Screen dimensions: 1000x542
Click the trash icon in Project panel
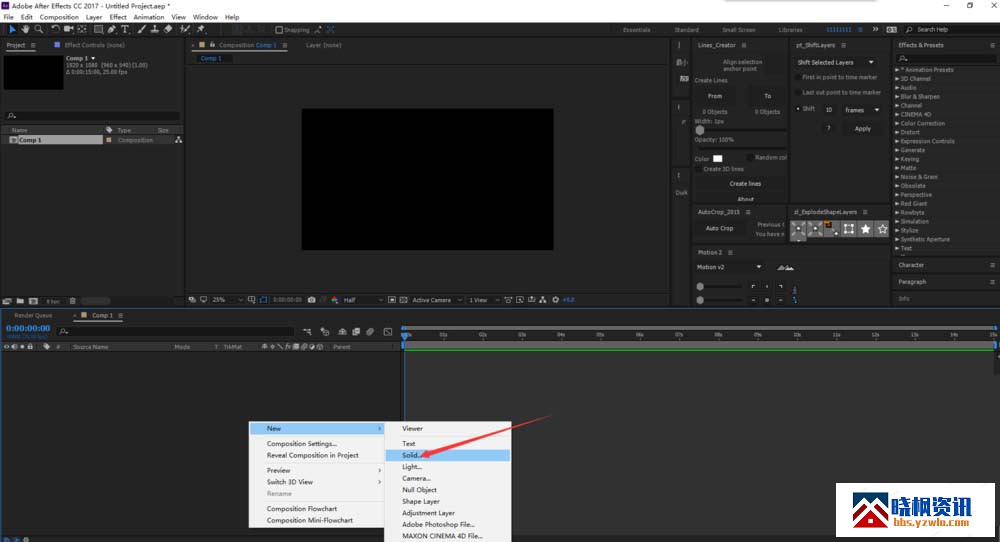[72, 301]
